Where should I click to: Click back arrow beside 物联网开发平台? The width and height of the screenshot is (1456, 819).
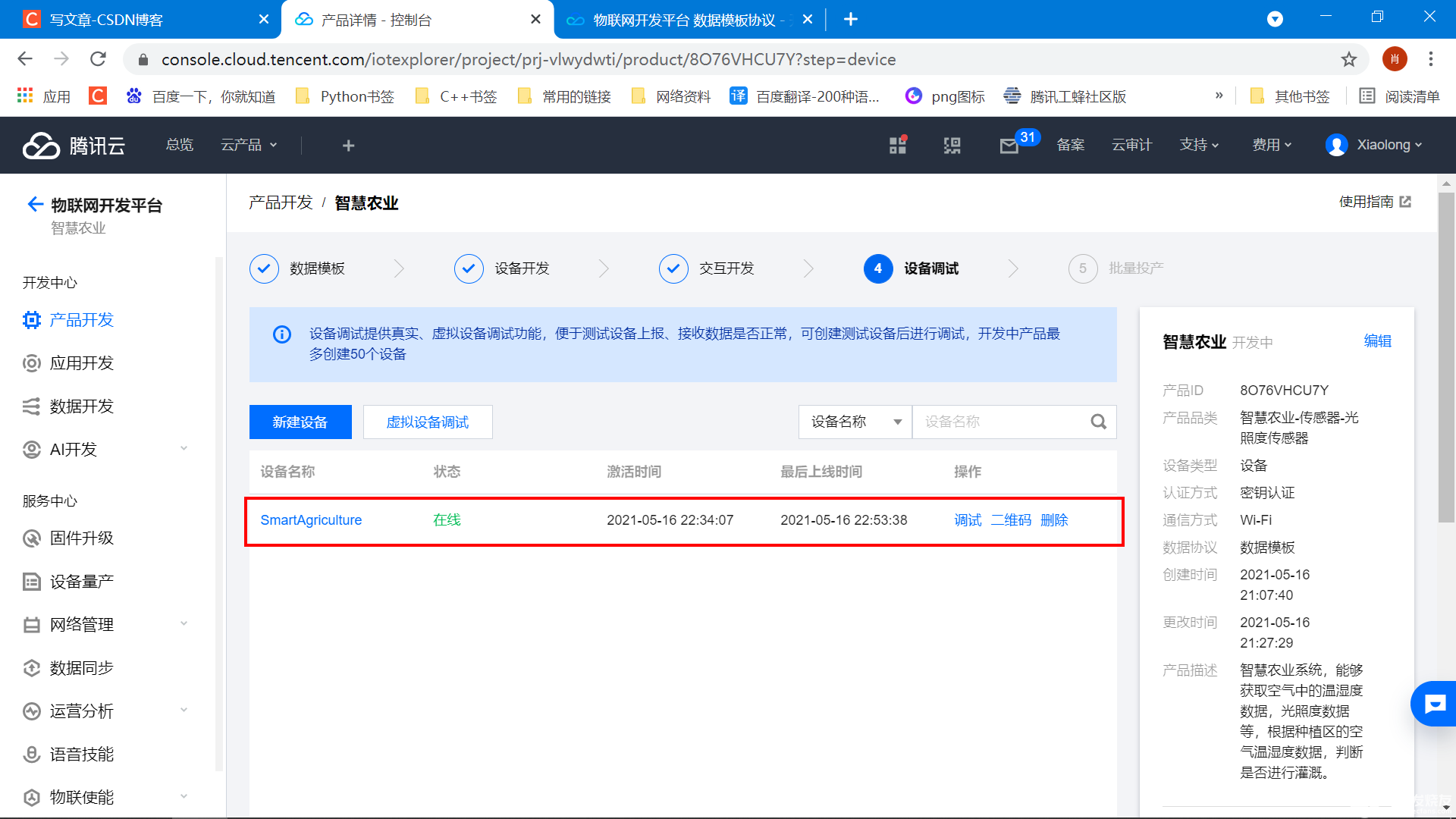(x=35, y=204)
